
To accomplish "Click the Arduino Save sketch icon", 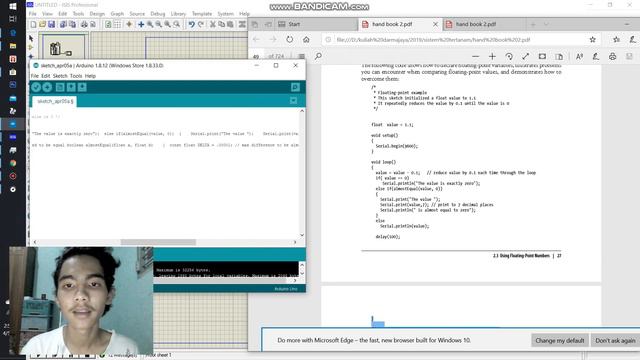I will pyautogui.click(x=82, y=87).
